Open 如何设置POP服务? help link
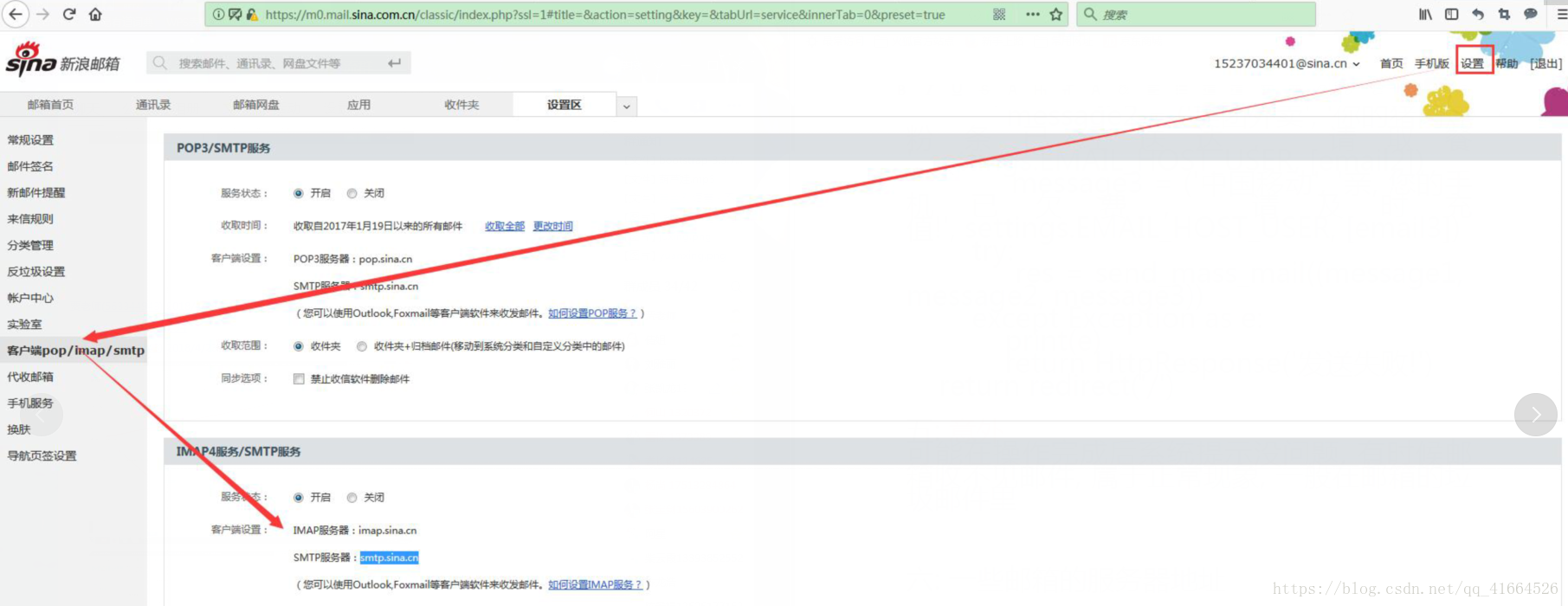 [592, 313]
